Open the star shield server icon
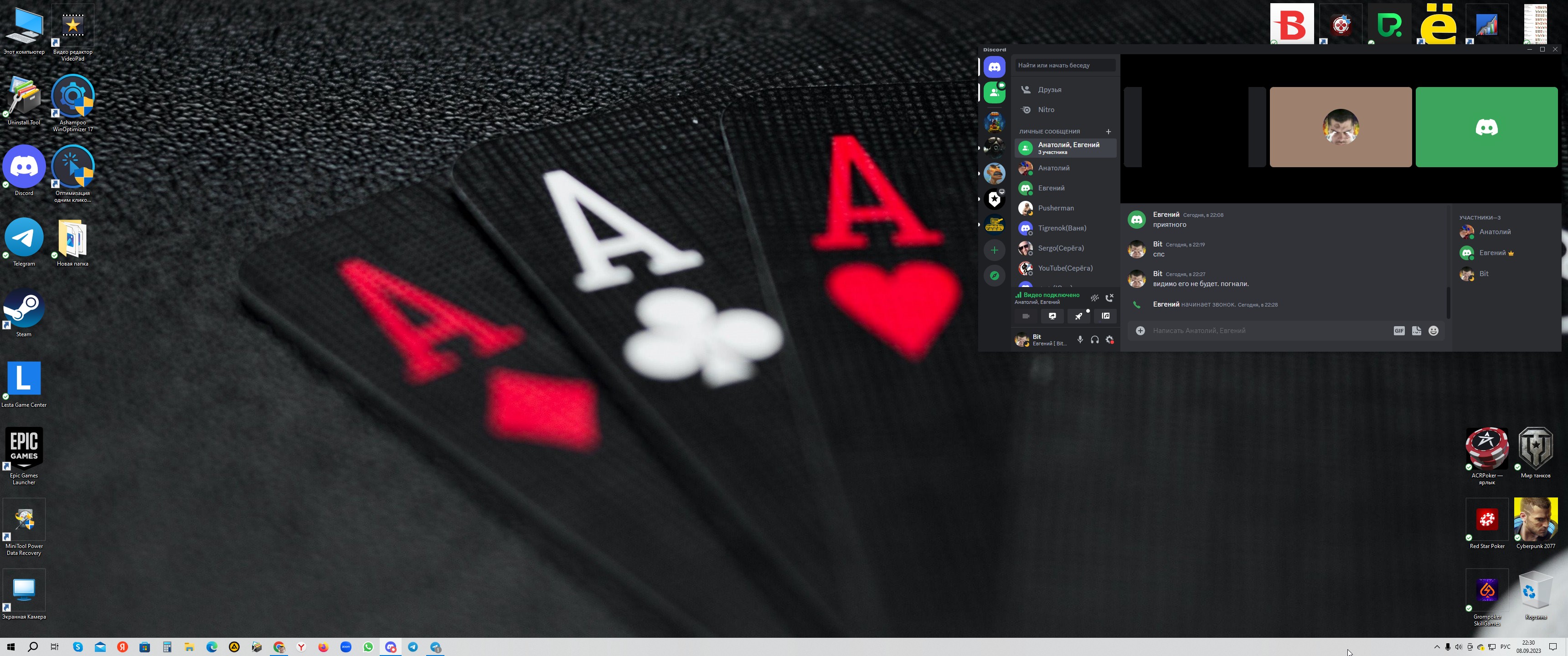 (994, 199)
